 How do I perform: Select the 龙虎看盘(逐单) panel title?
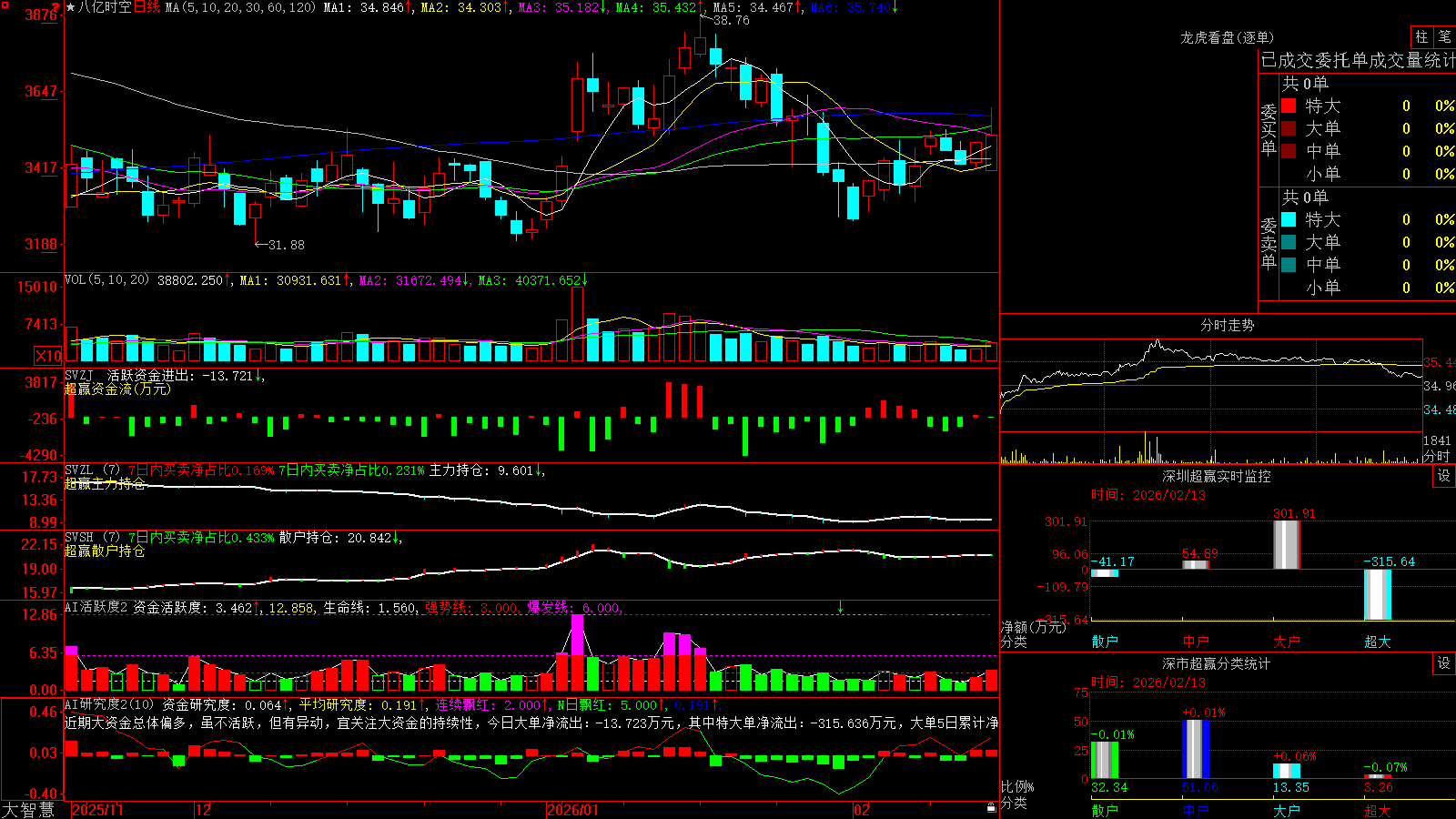1227,37
